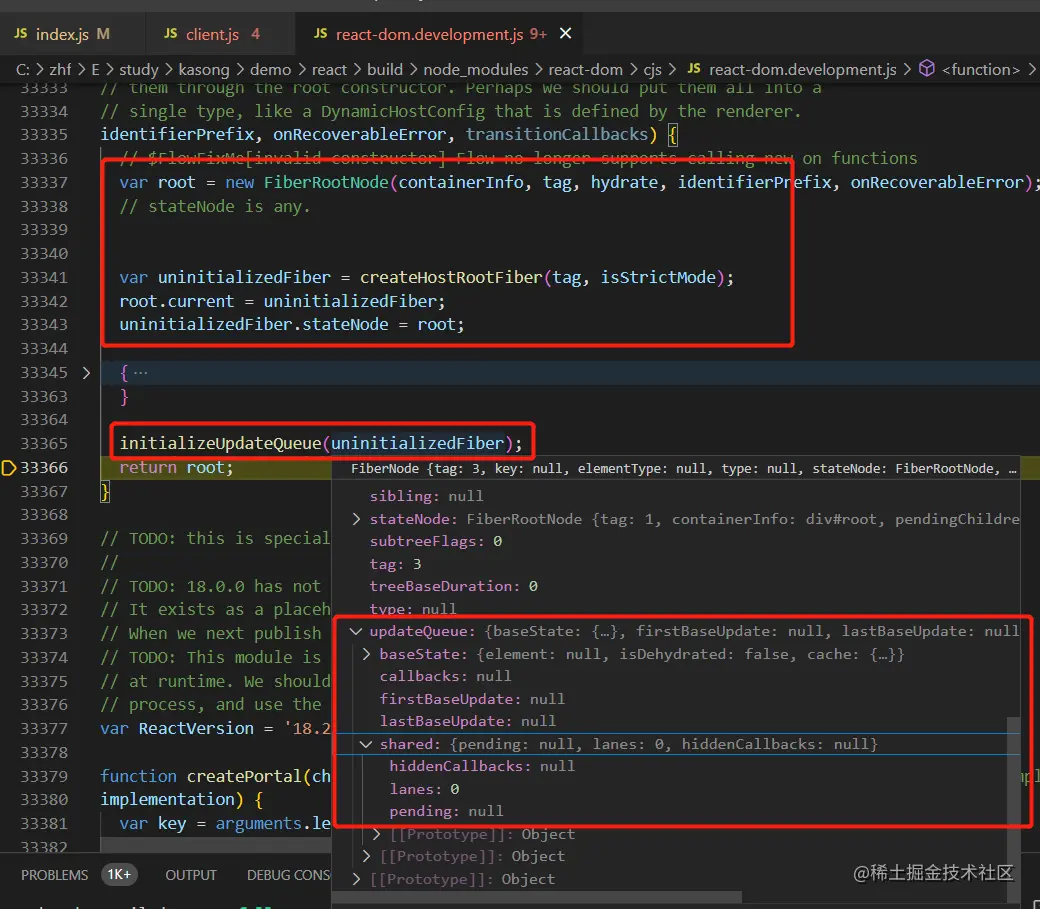Click the horizontal scrollbar of the debug hover
The height and width of the screenshot is (909, 1040).
point(536,897)
